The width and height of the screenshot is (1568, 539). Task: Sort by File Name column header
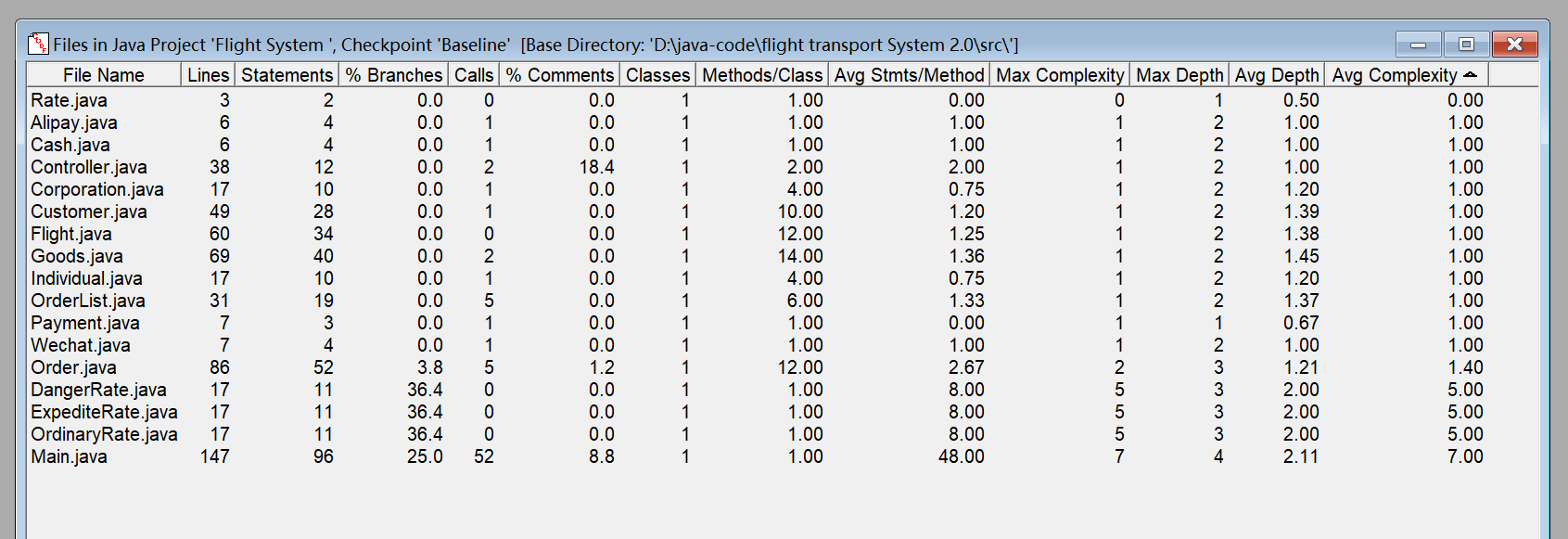click(103, 75)
